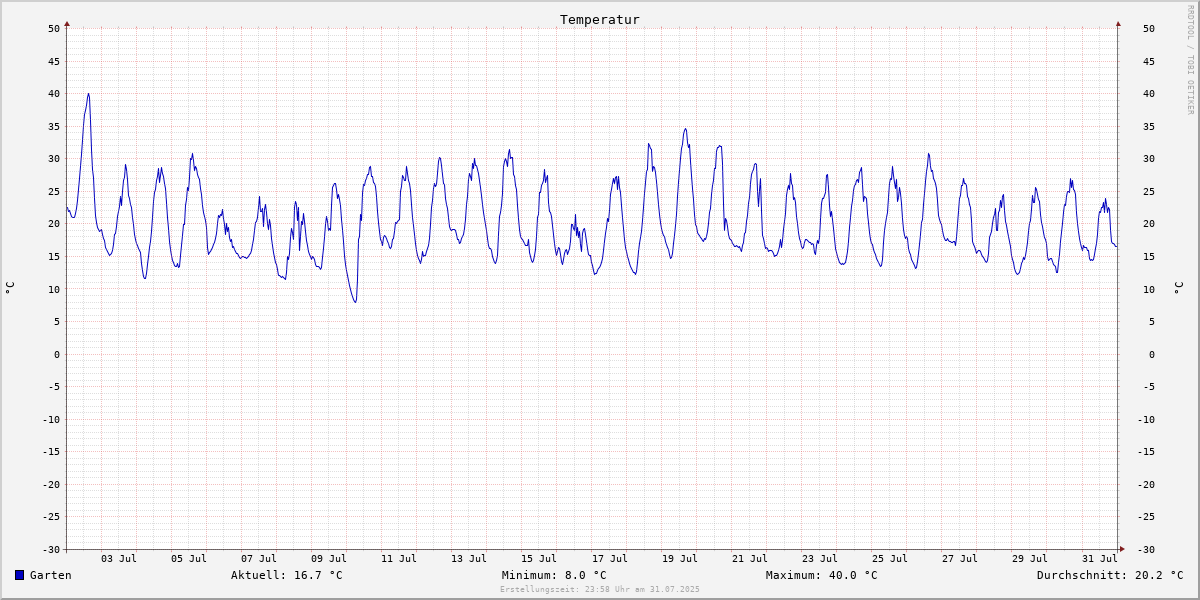Image resolution: width=1200 pixels, height=600 pixels.
Task: Click the 09 Jul date label
Action: 329,559
